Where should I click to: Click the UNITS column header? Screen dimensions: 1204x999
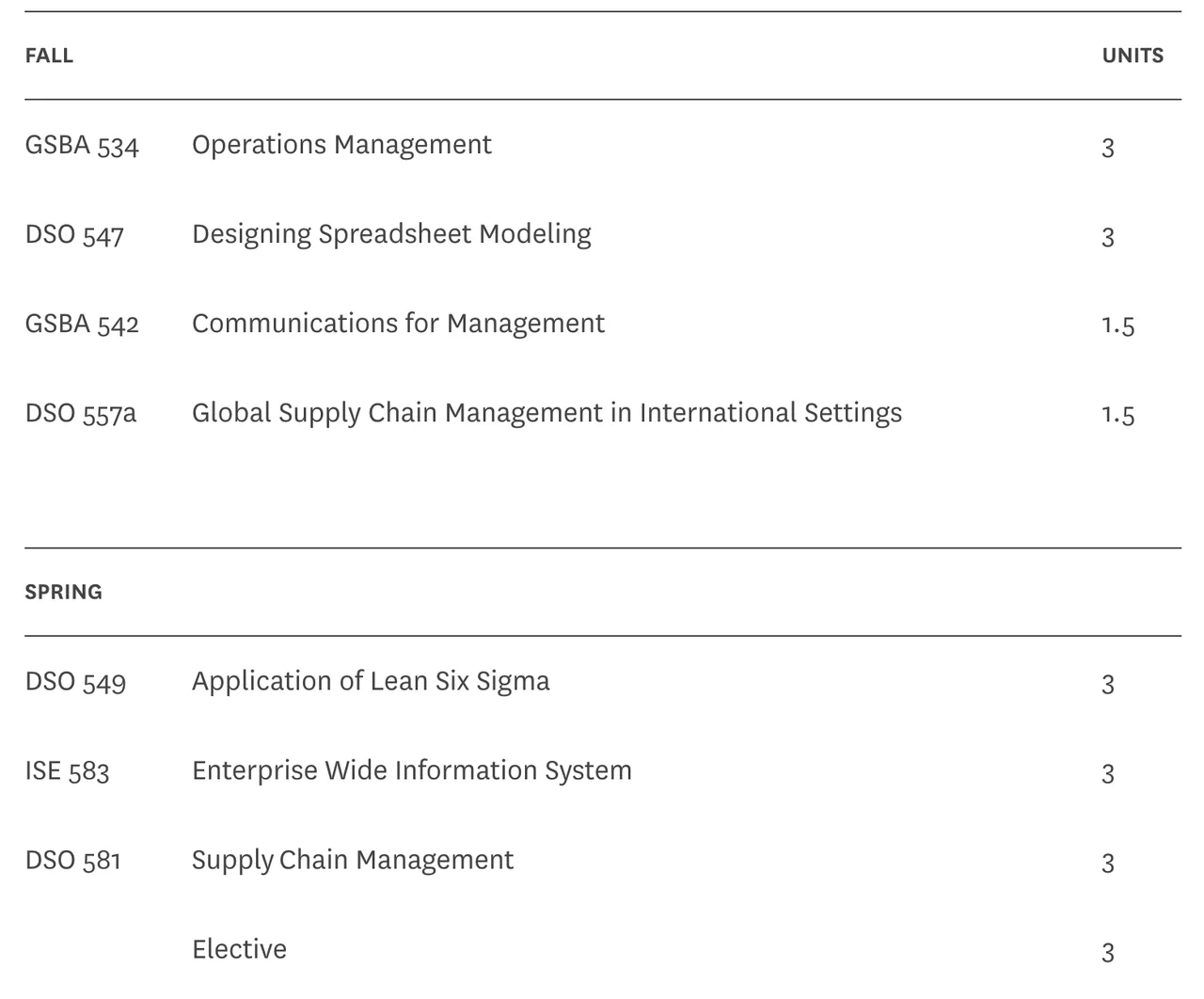[1133, 55]
